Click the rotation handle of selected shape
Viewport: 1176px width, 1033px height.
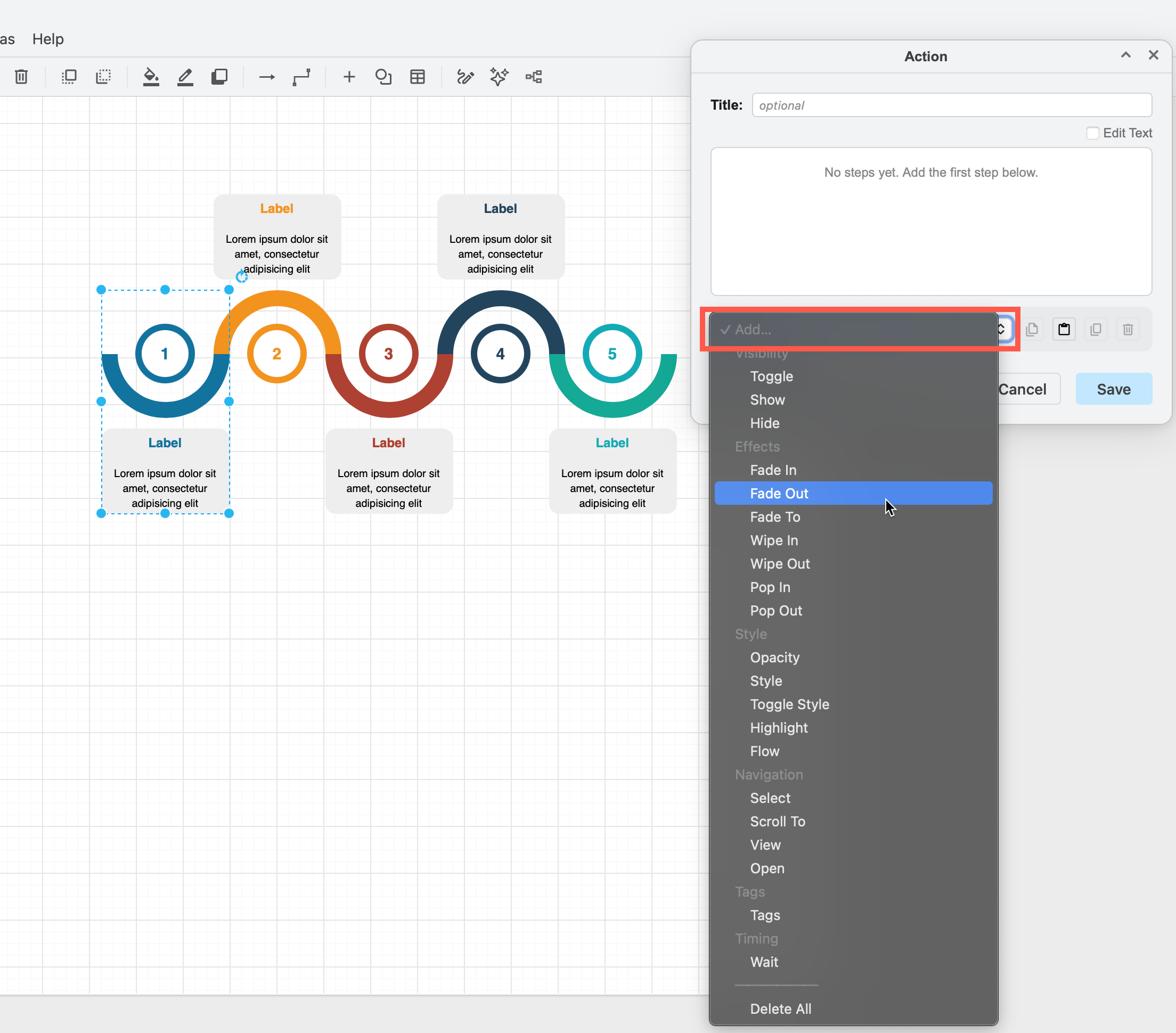click(x=242, y=277)
